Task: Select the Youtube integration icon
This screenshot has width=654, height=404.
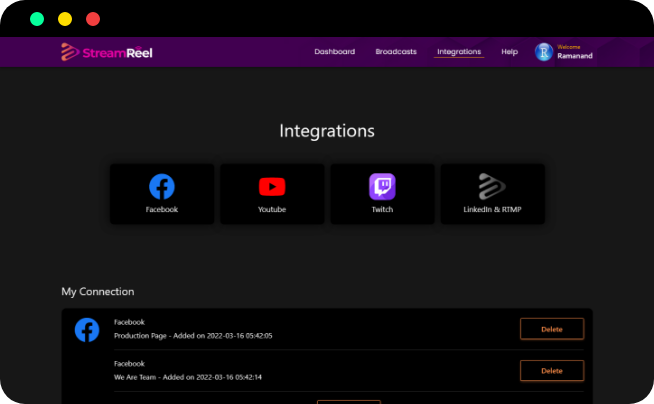Action: click(272, 186)
